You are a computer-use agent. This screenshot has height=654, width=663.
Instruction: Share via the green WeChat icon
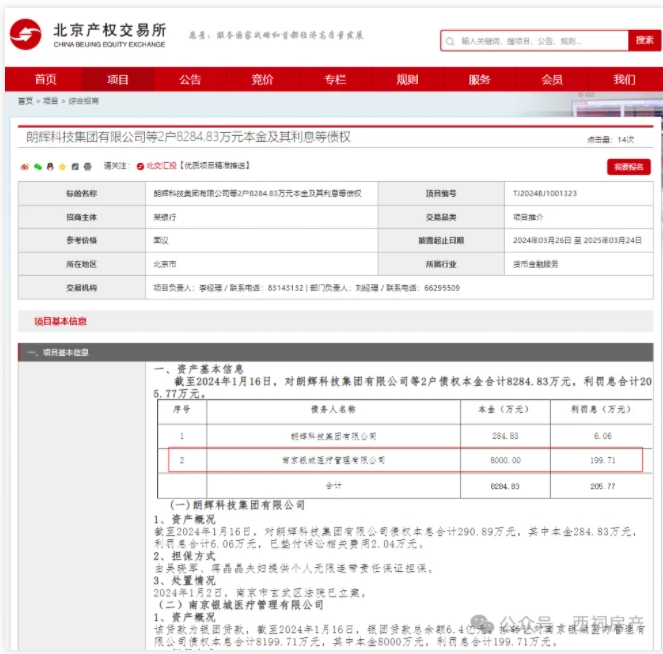pyautogui.click(x=38, y=167)
